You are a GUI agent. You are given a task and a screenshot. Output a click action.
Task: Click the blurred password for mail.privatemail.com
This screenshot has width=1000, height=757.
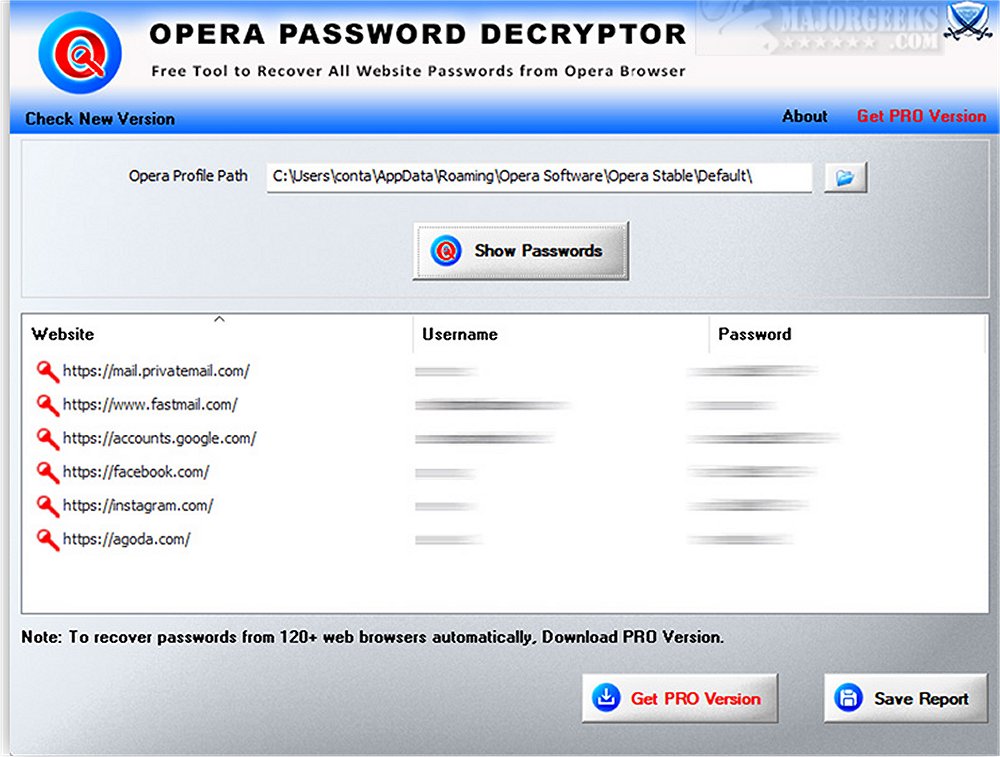point(753,371)
